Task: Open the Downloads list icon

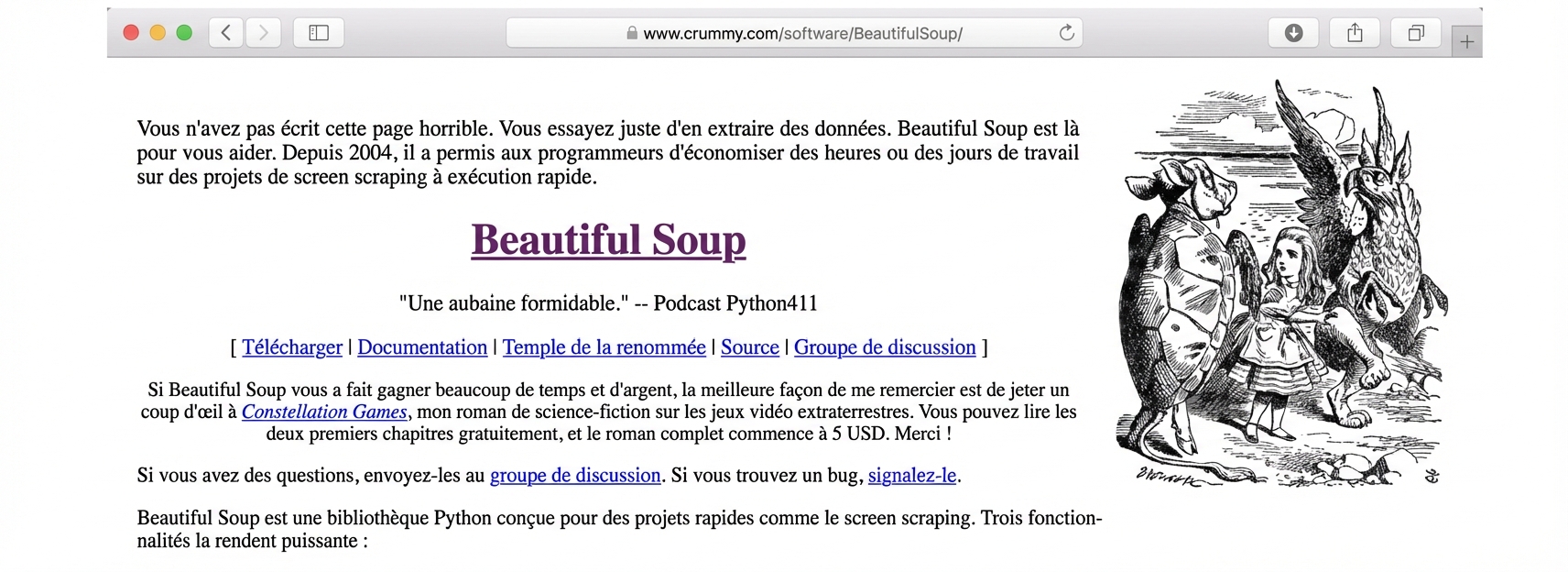Action: 1293,33
